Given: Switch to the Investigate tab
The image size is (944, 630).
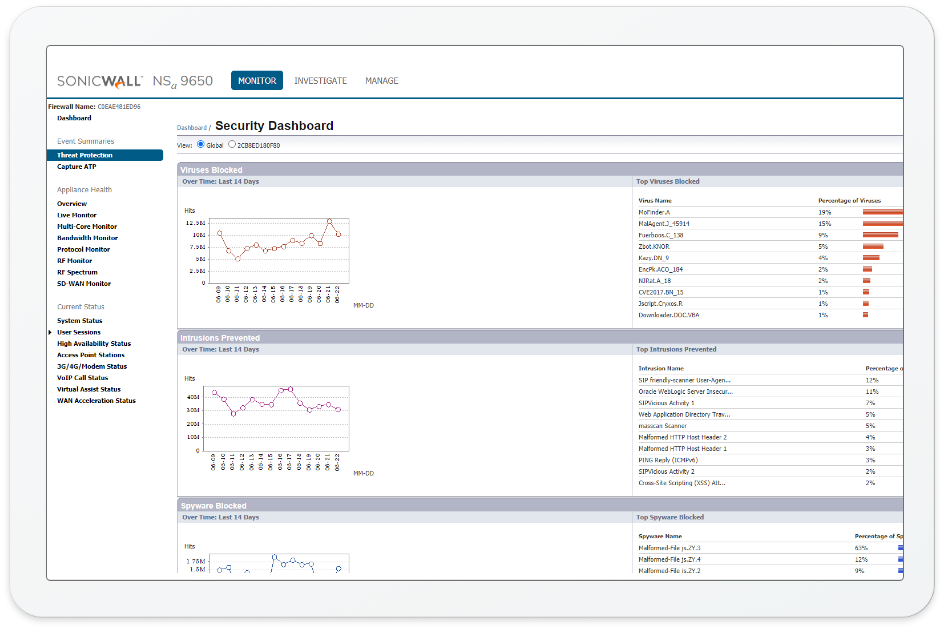Looking at the screenshot, I should [x=320, y=81].
